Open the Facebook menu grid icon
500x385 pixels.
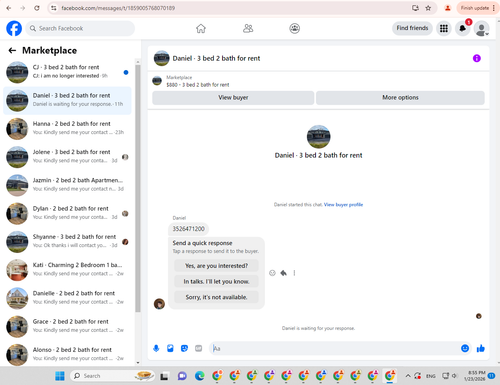[x=444, y=28]
